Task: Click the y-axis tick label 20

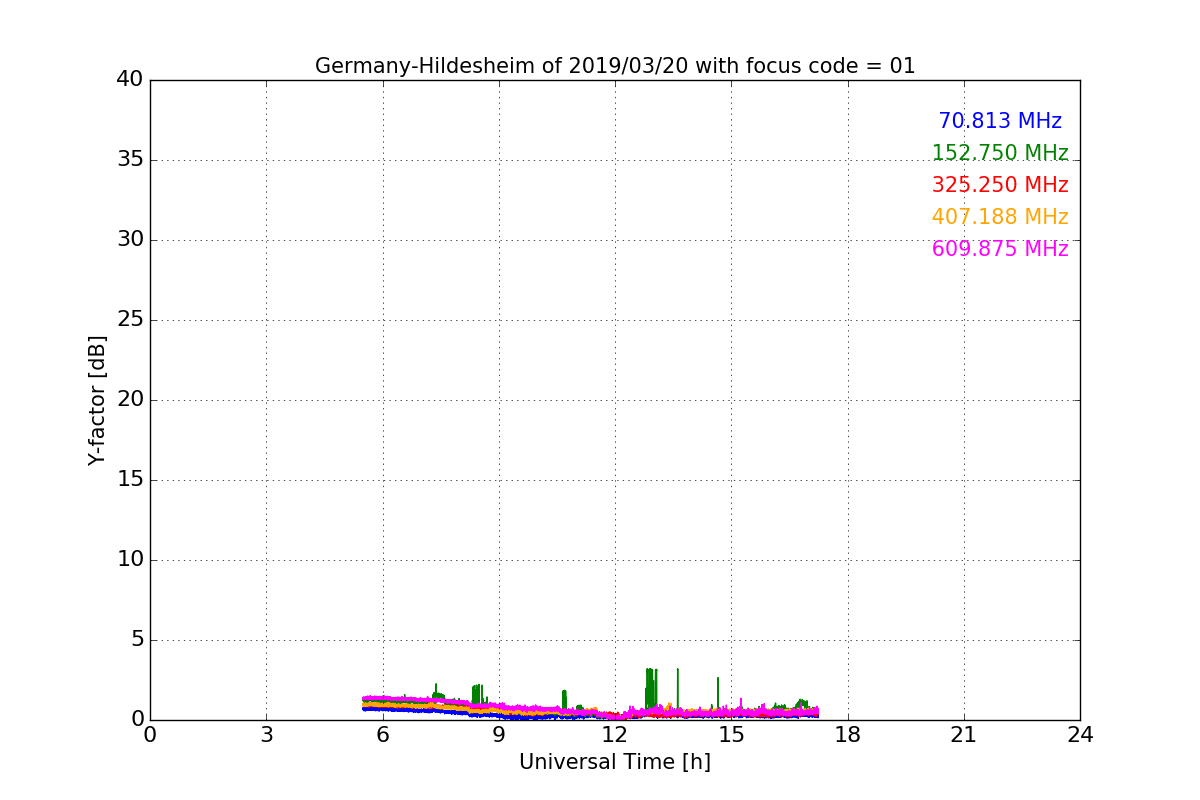Action: pos(130,399)
